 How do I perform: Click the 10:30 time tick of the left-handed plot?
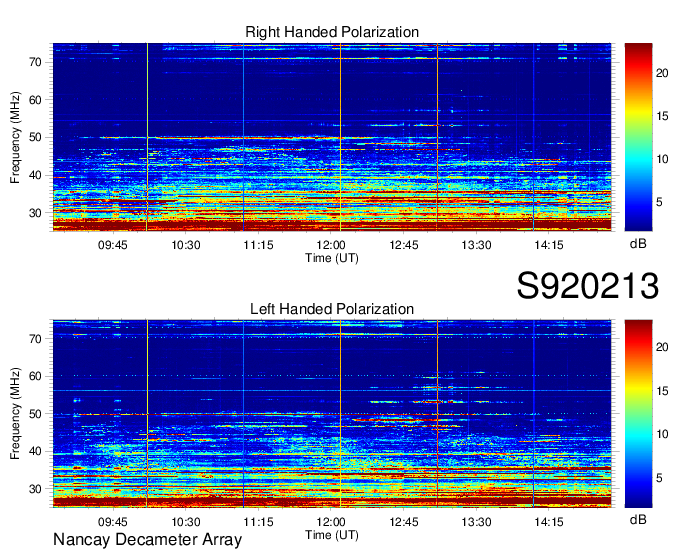pos(186,522)
